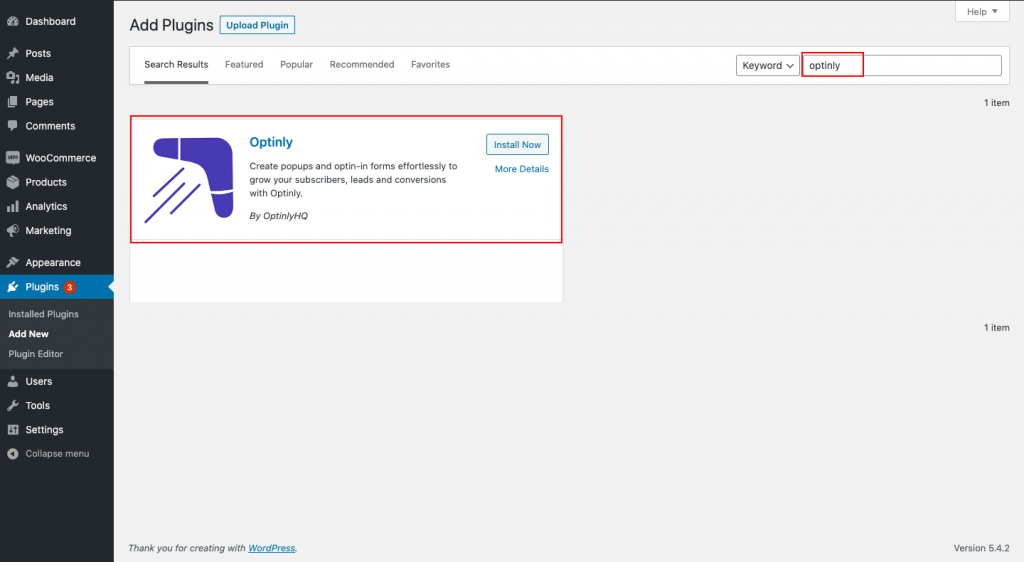Open the Media menu label
The image size is (1024, 562).
39,78
